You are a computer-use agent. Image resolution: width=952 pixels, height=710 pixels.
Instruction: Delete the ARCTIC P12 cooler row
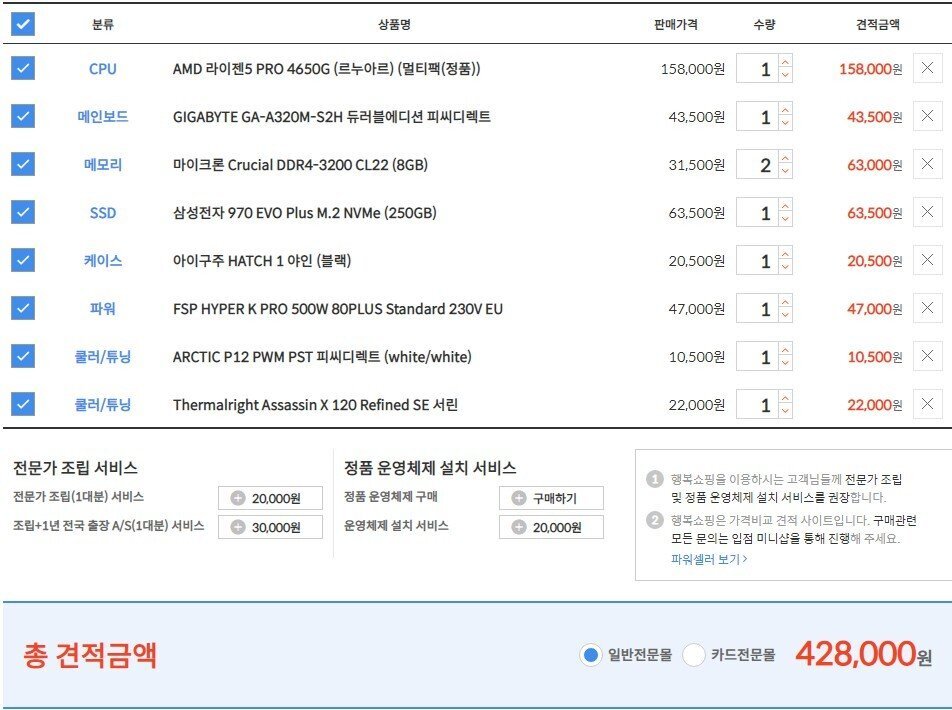tap(927, 356)
